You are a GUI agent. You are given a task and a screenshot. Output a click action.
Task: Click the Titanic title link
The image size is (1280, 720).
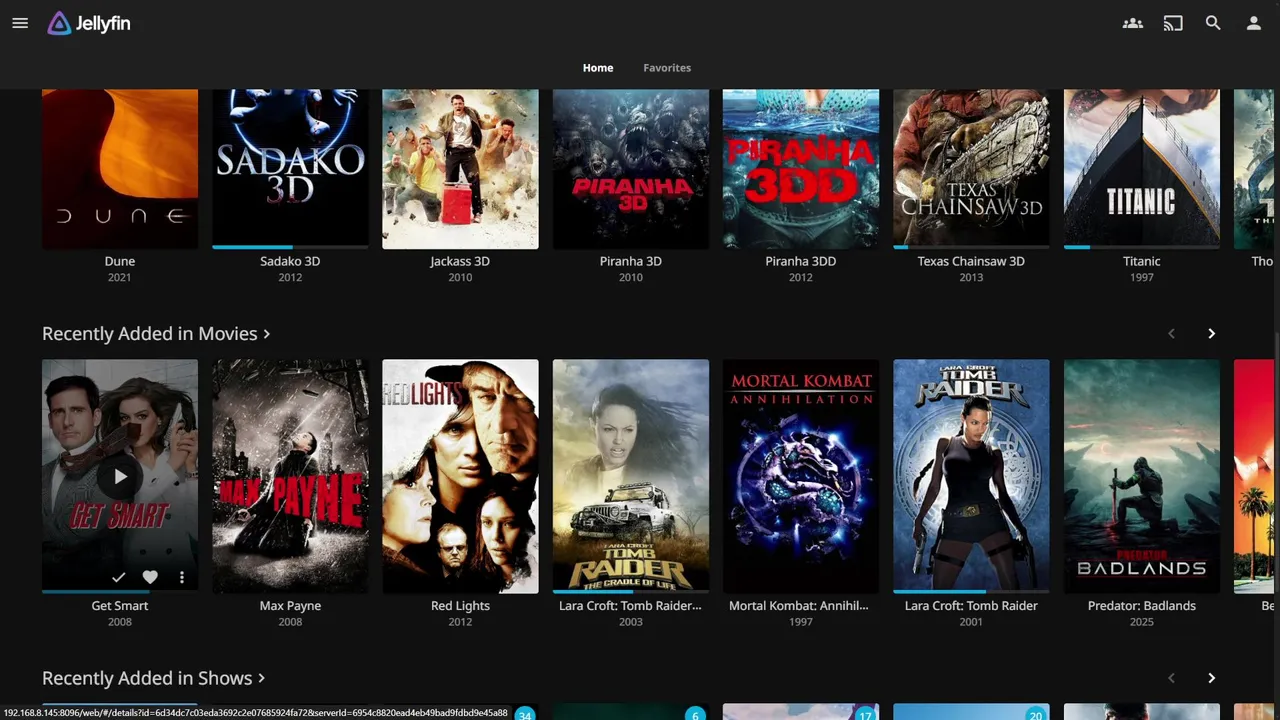coord(1142,261)
